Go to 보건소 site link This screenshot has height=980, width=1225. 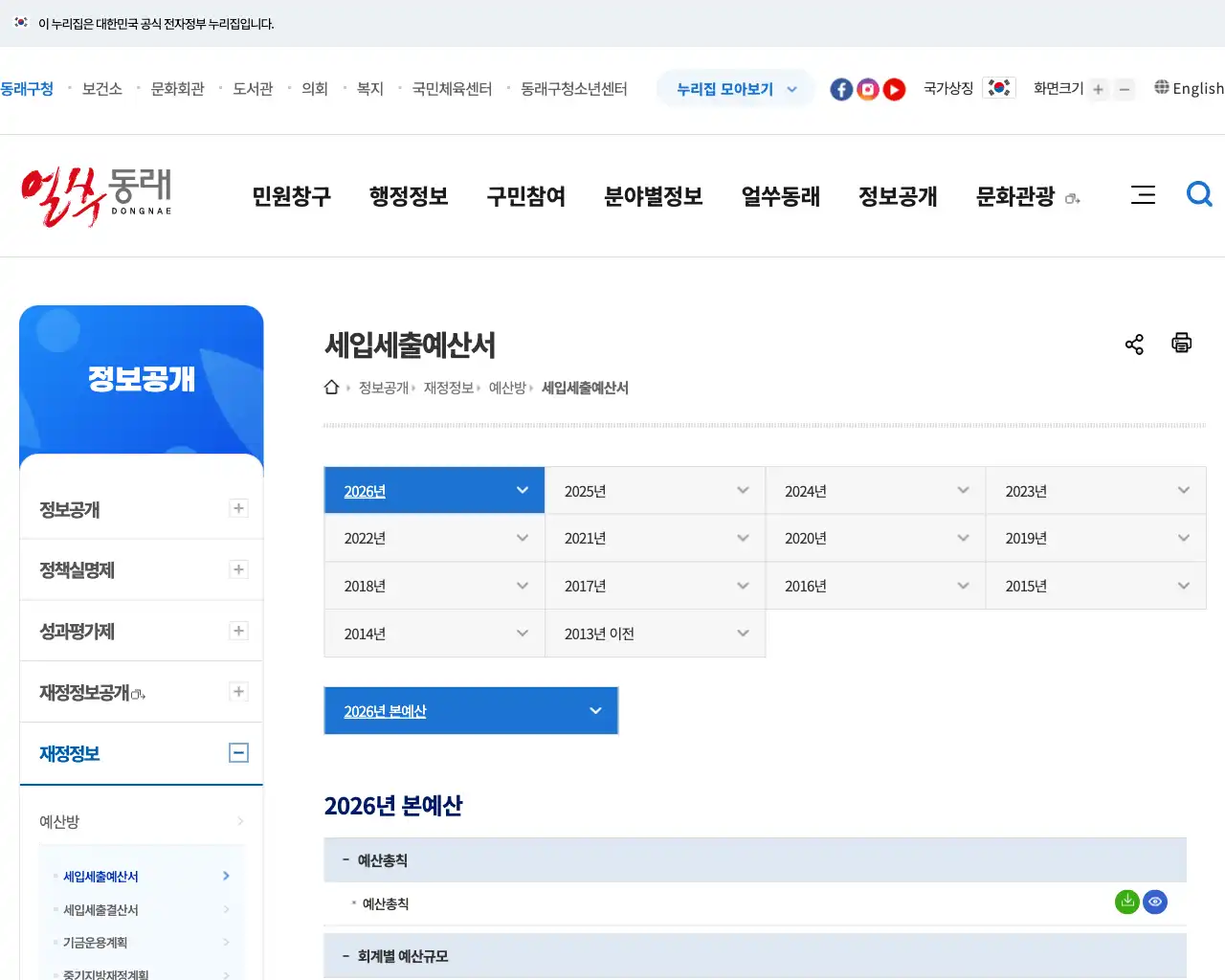coord(102,89)
